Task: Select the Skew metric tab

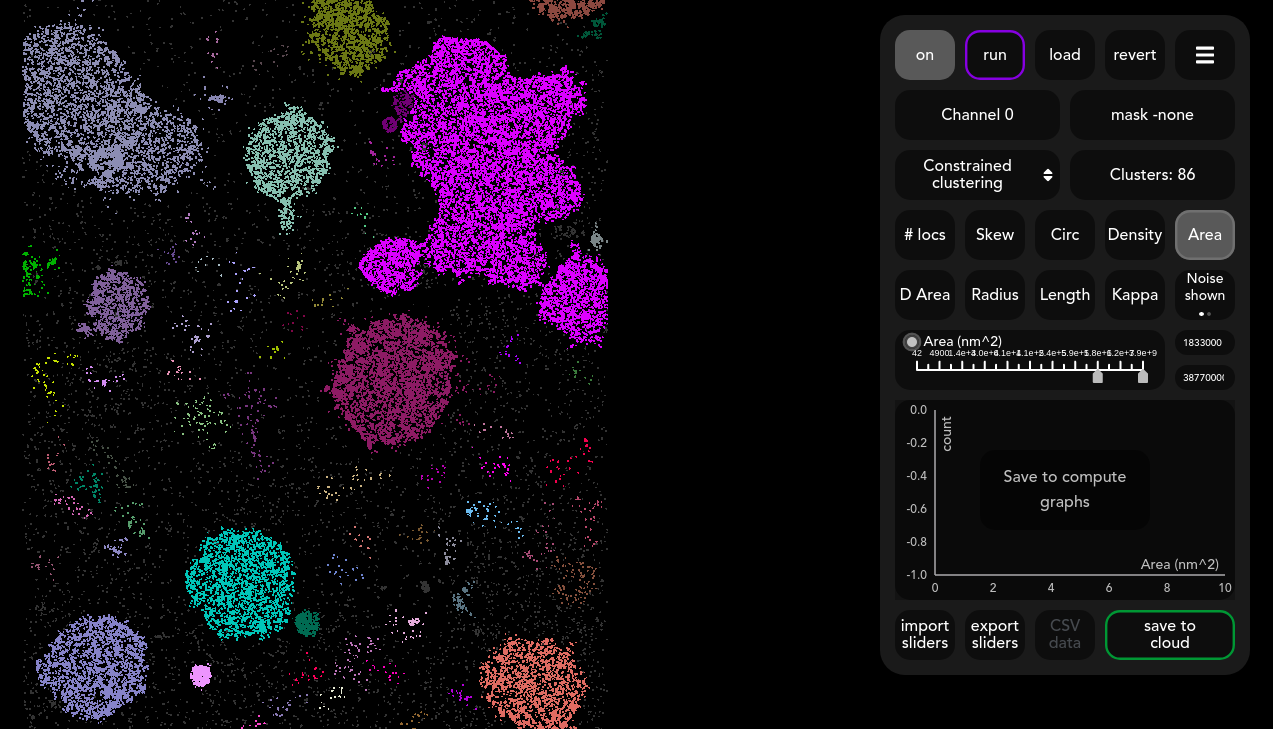Action: pyautogui.click(x=995, y=235)
